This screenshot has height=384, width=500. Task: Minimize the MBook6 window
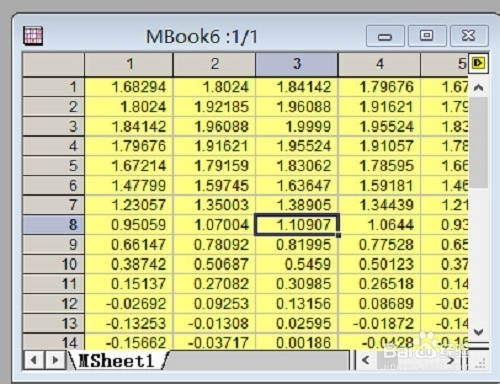pos(385,36)
